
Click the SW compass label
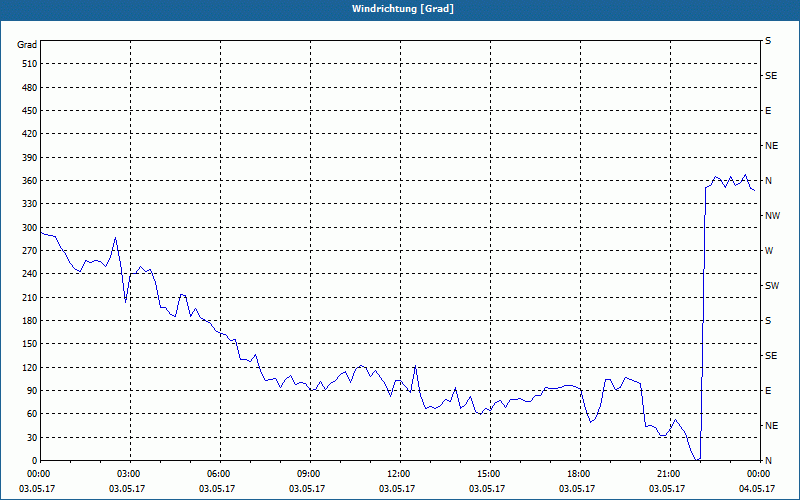[x=772, y=286]
